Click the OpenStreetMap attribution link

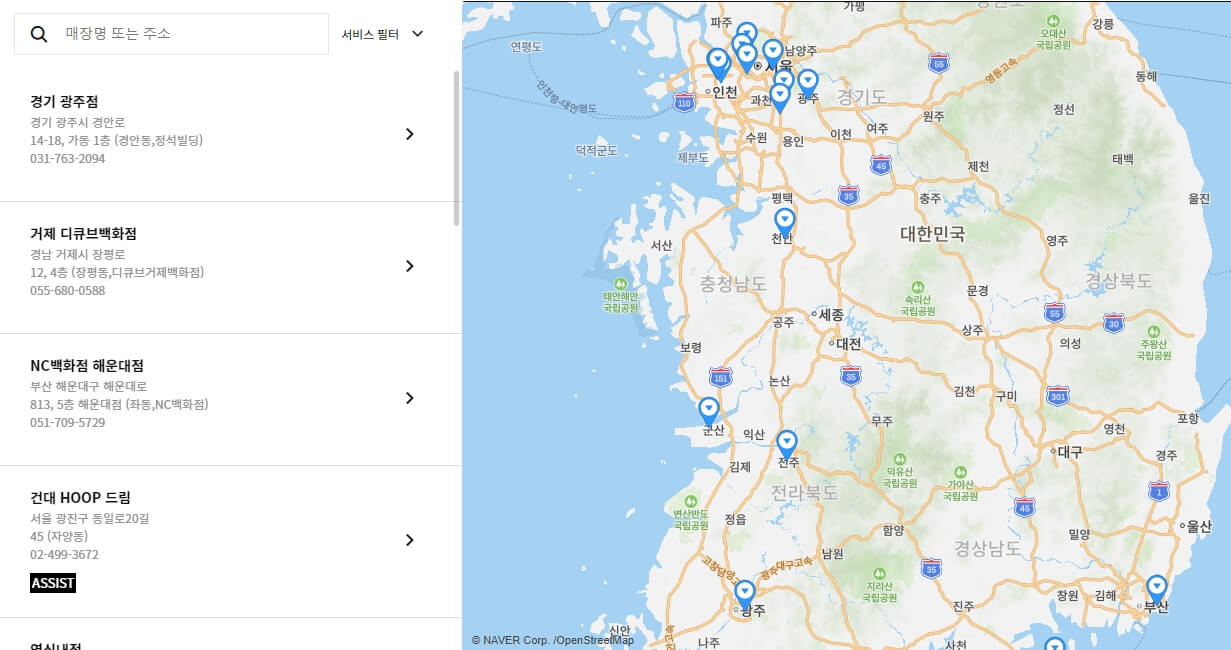point(596,640)
